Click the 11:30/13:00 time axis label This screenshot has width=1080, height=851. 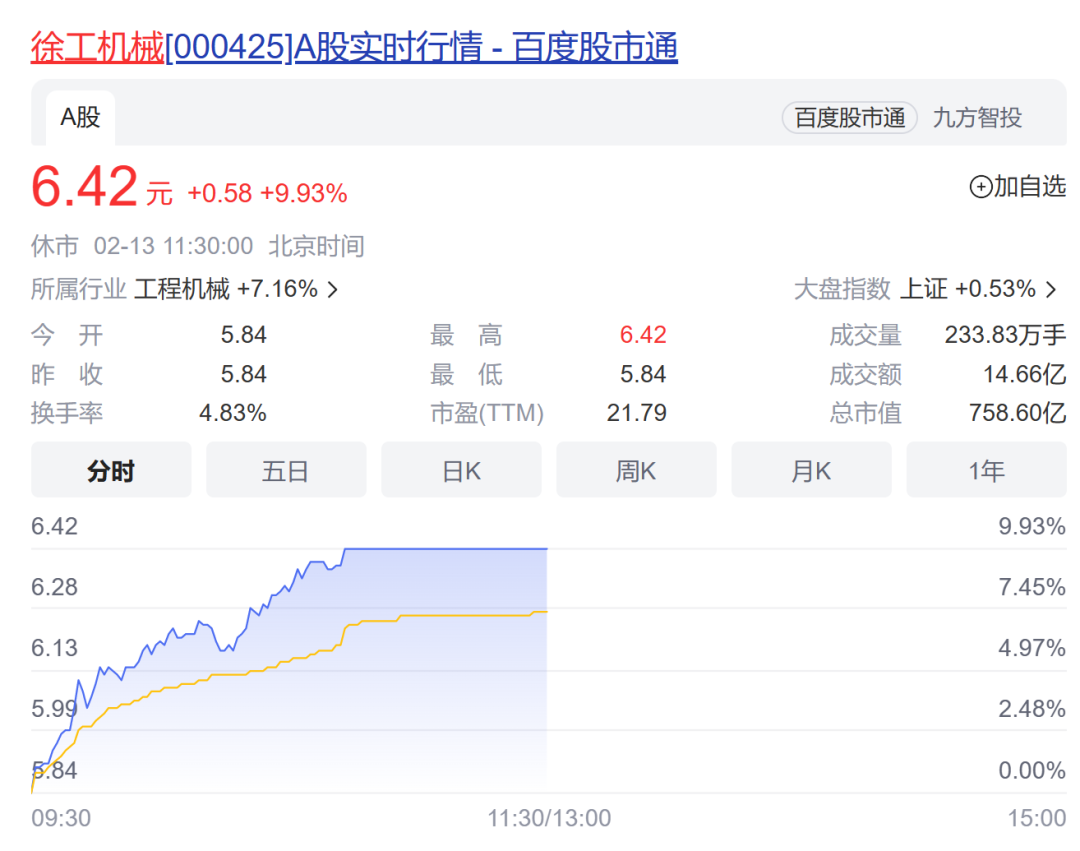click(x=549, y=818)
